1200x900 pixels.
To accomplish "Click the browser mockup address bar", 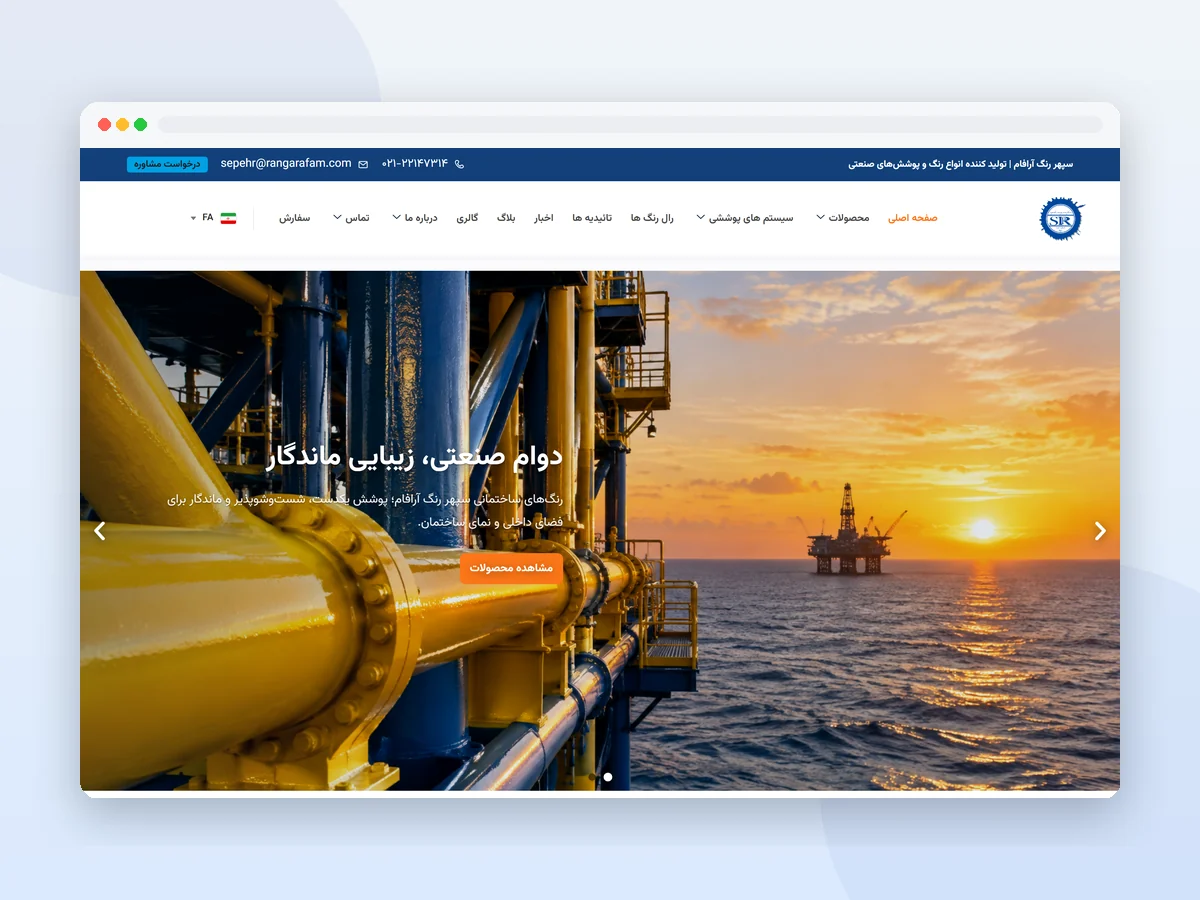I will click(x=630, y=125).
